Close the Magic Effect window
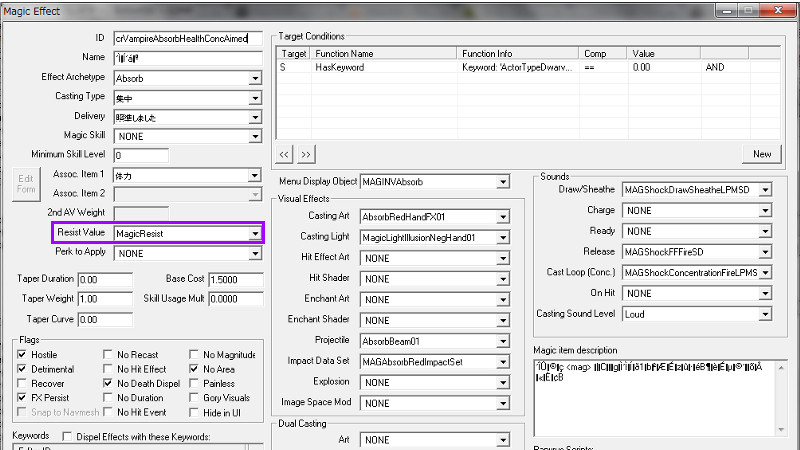 pos(778,10)
